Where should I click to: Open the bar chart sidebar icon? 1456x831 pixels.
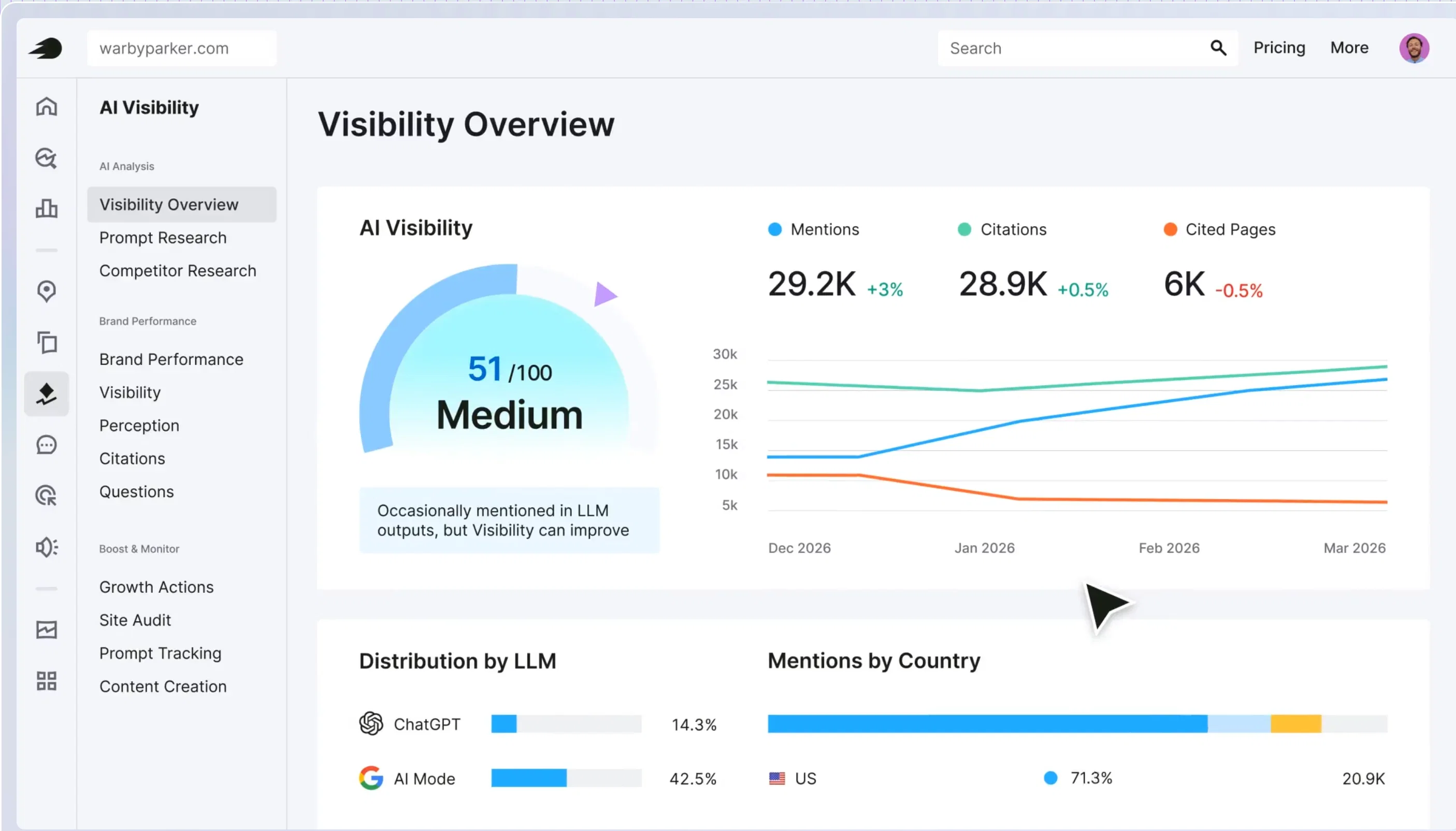46,208
